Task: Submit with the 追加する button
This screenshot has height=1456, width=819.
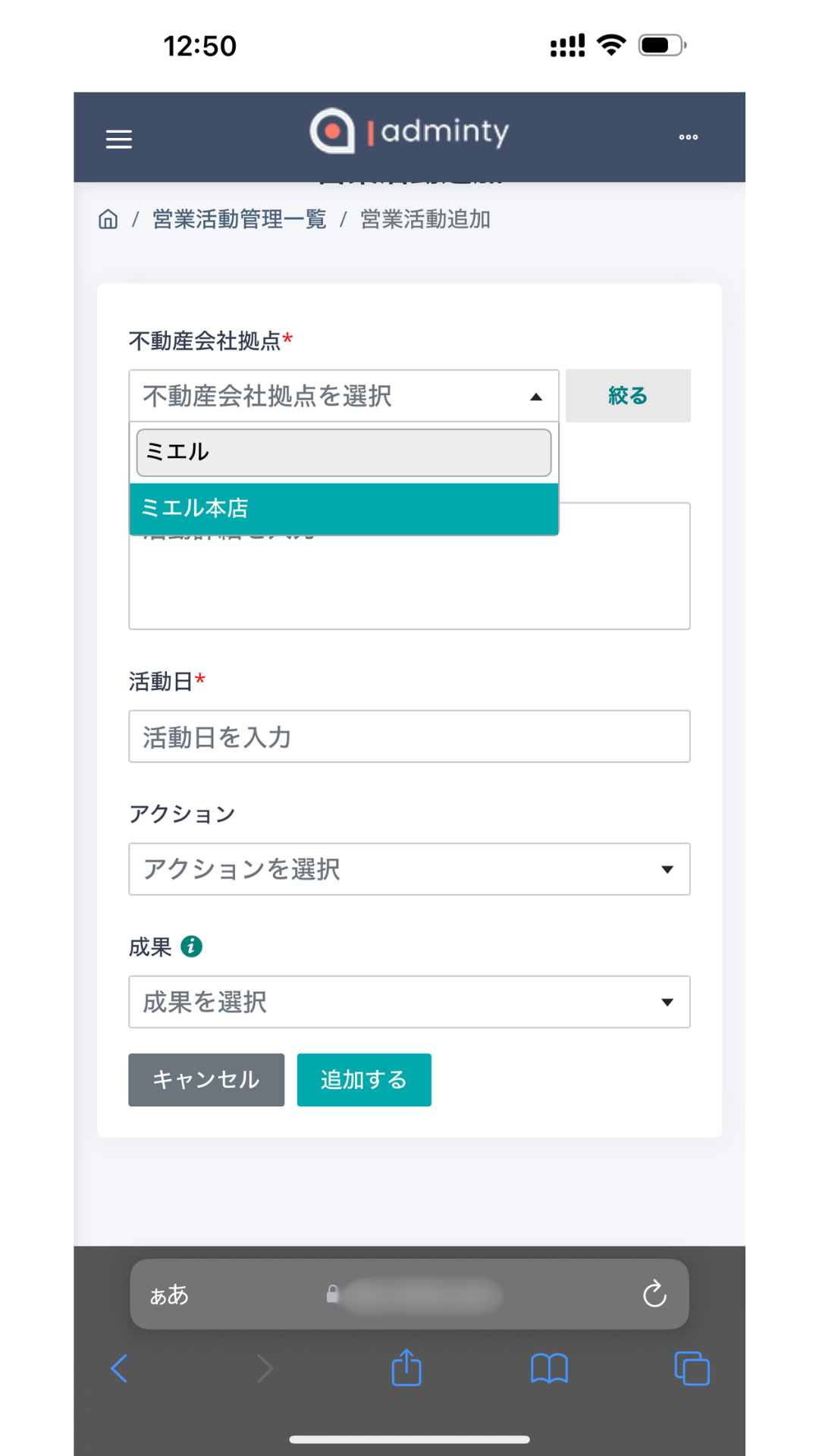Action: 364,1079
